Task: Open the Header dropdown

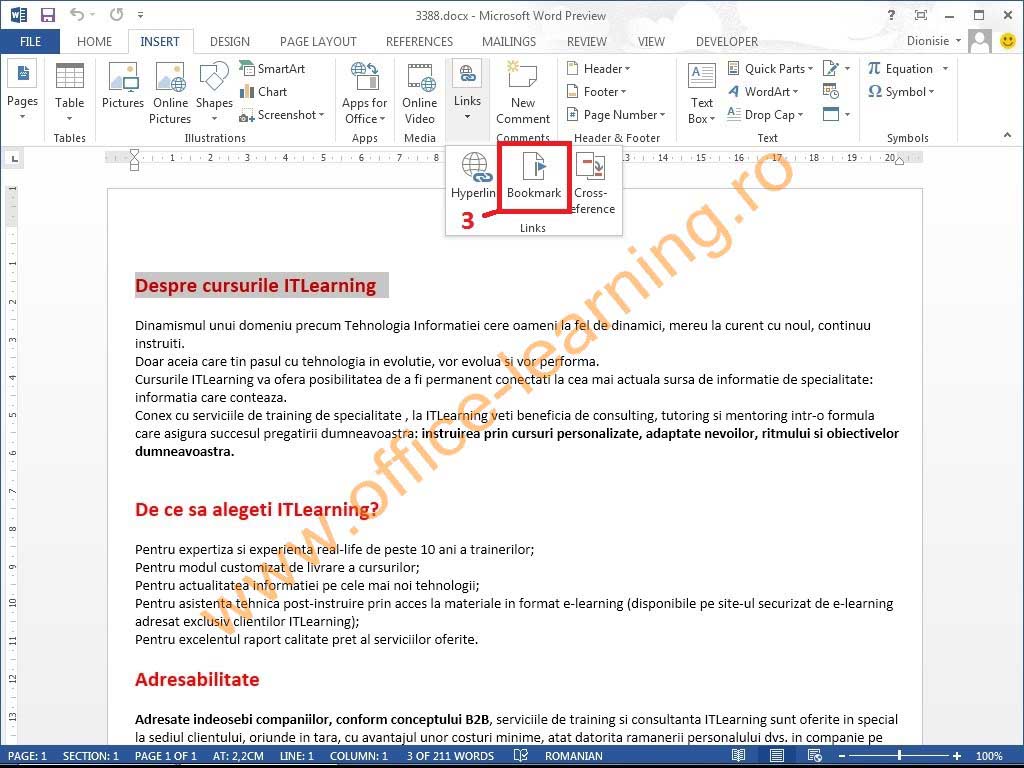Action: [598, 69]
